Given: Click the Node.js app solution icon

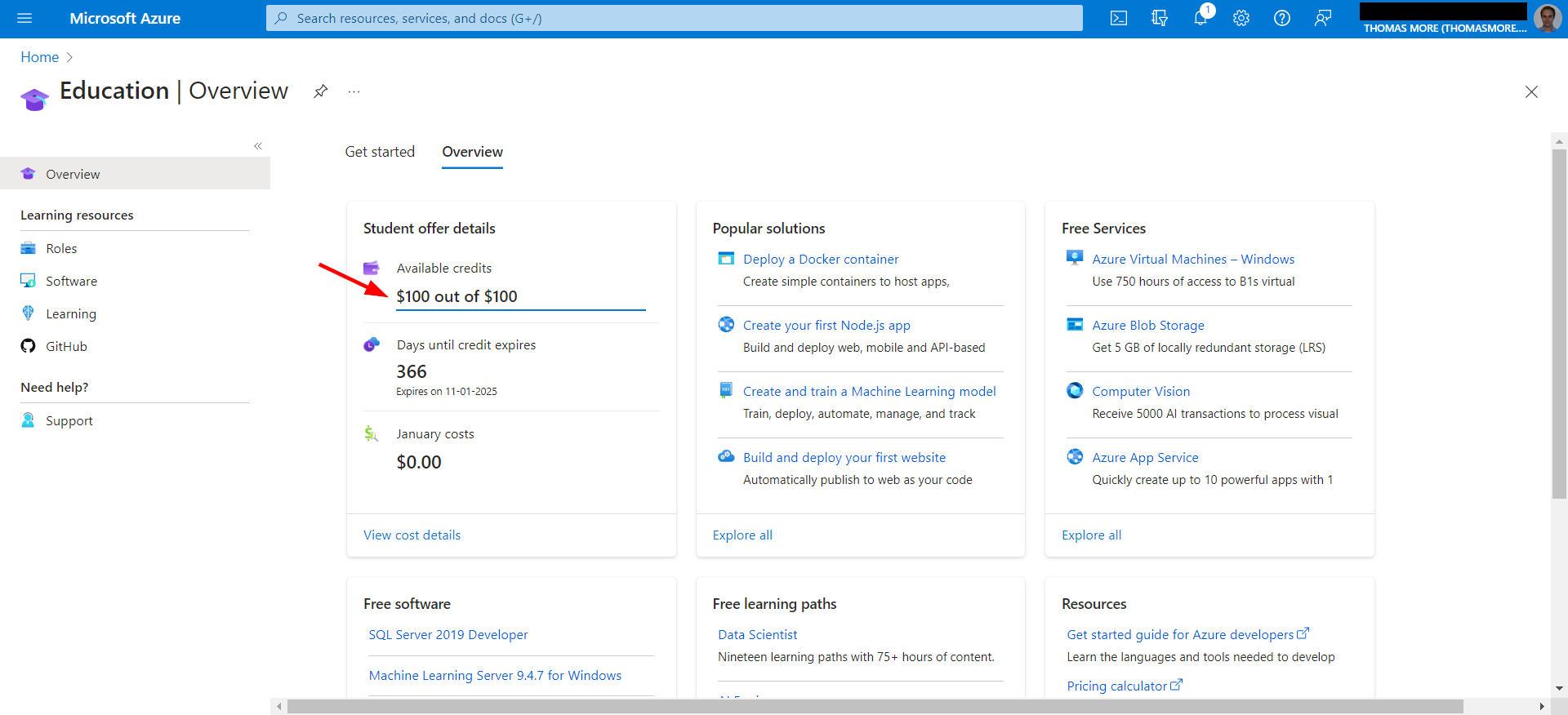Looking at the screenshot, I should [x=726, y=325].
